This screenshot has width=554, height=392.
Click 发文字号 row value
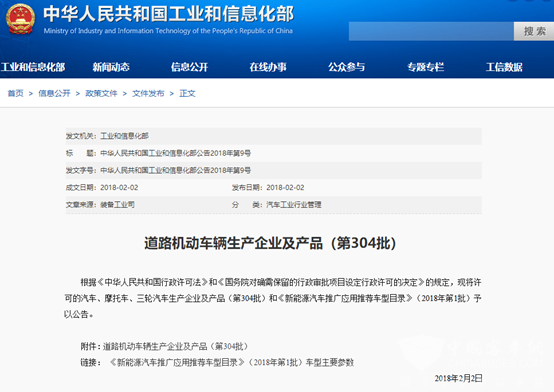pyautogui.click(x=176, y=170)
